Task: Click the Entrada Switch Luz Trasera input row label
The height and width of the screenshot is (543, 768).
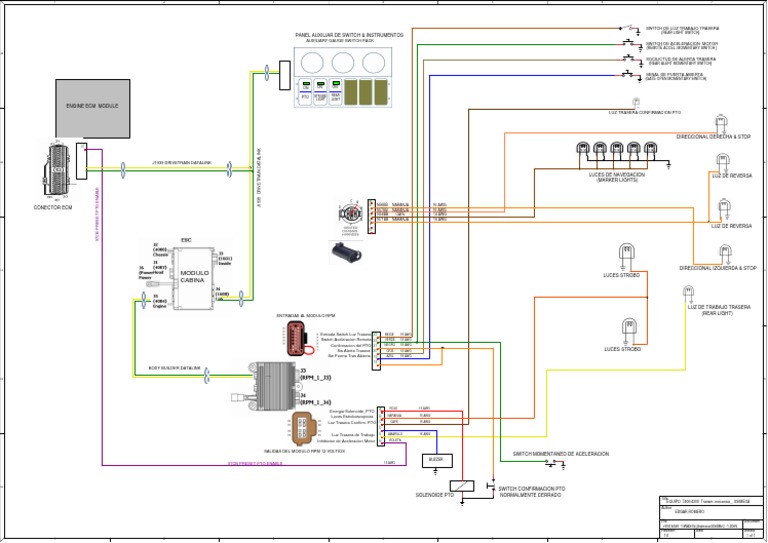Action: [345, 334]
